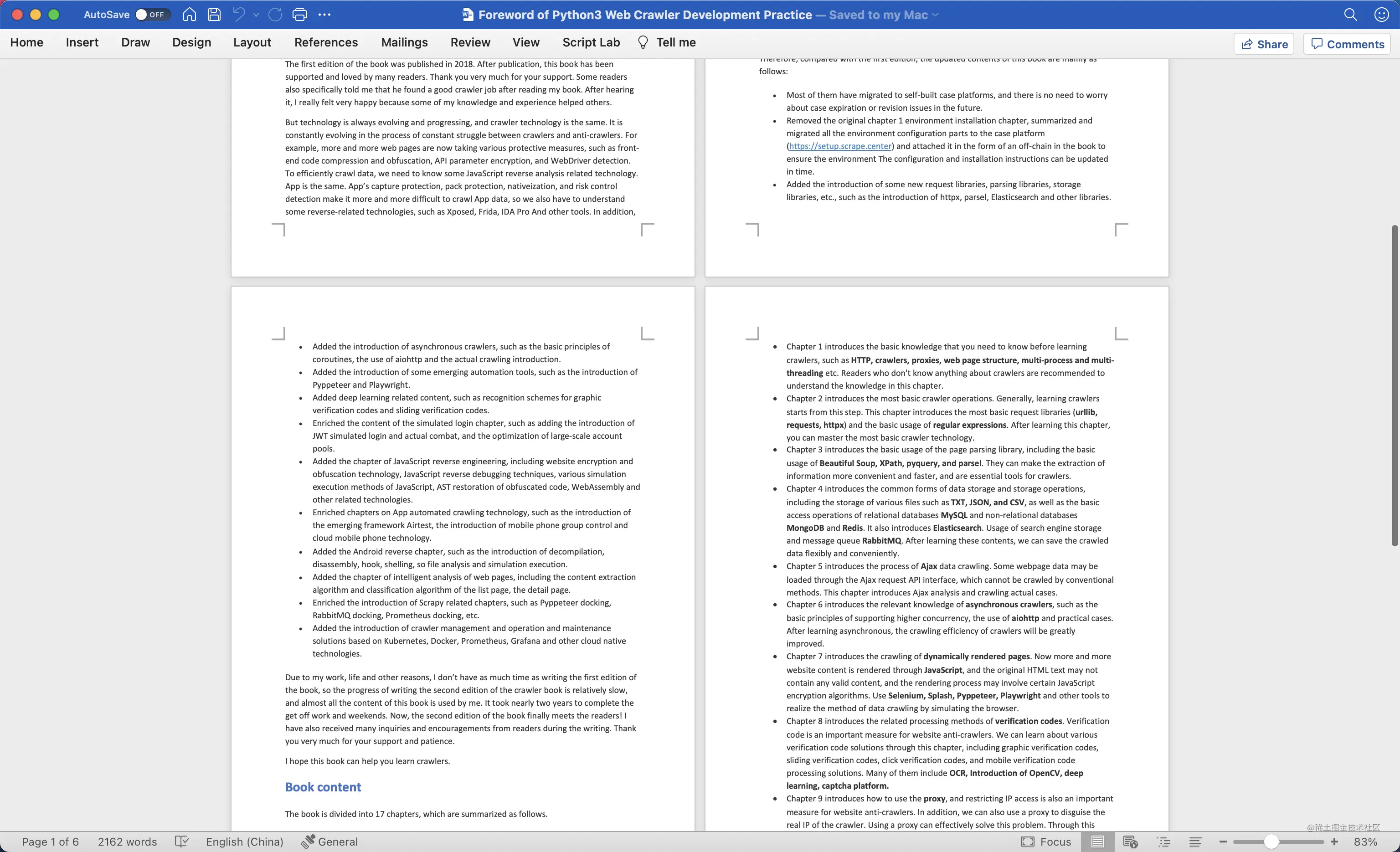Zoom out with the minus button
This screenshot has width=1400, height=852.
1223,842
